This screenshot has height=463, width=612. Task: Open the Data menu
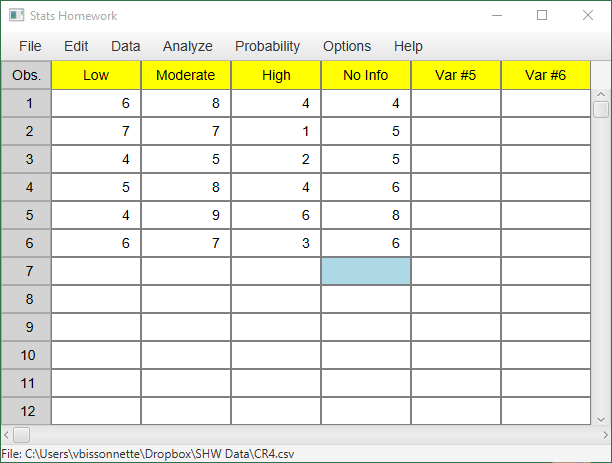tap(125, 46)
